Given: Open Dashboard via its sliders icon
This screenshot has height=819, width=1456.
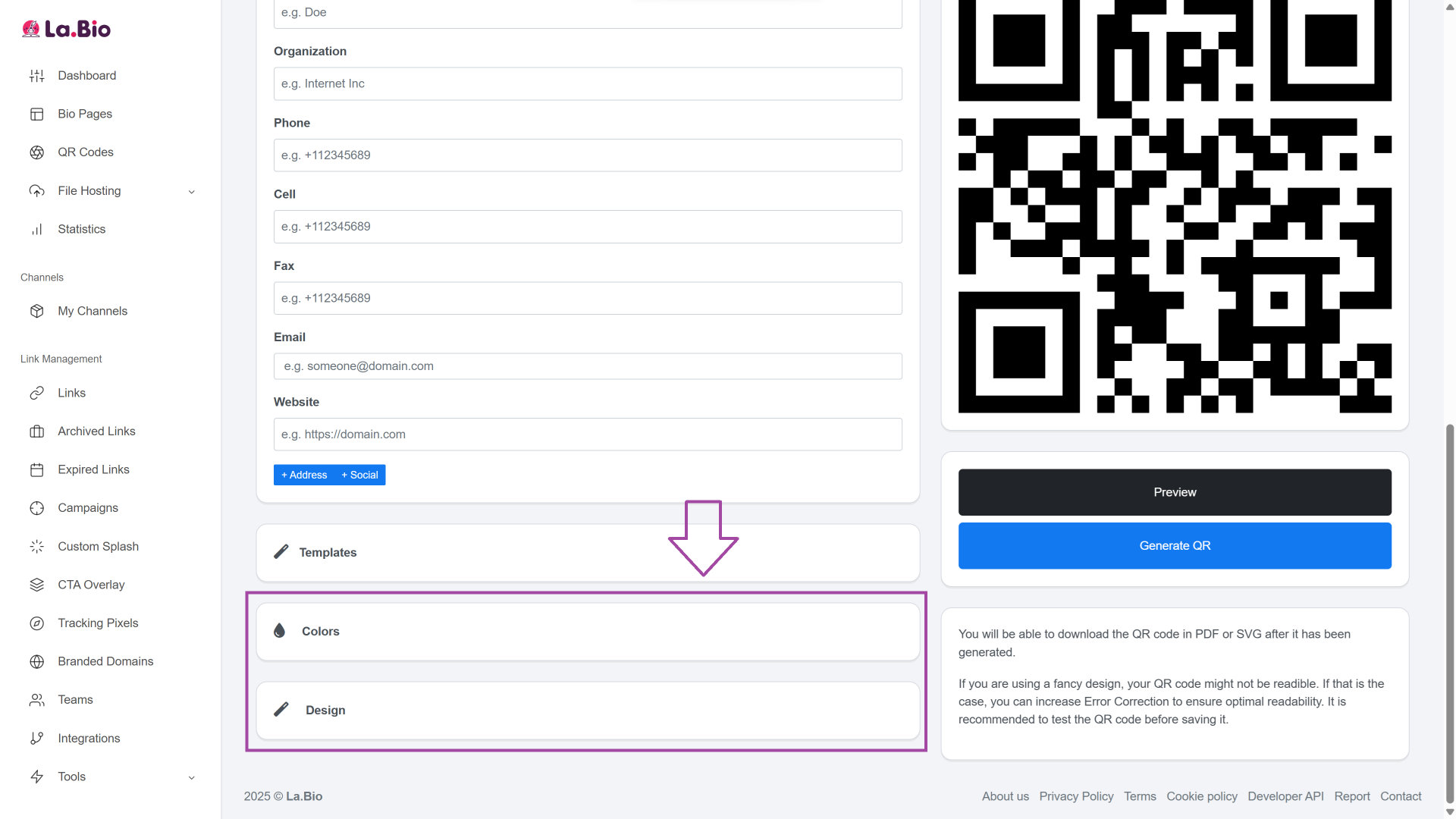Looking at the screenshot, I should click(x=36, y=76).
